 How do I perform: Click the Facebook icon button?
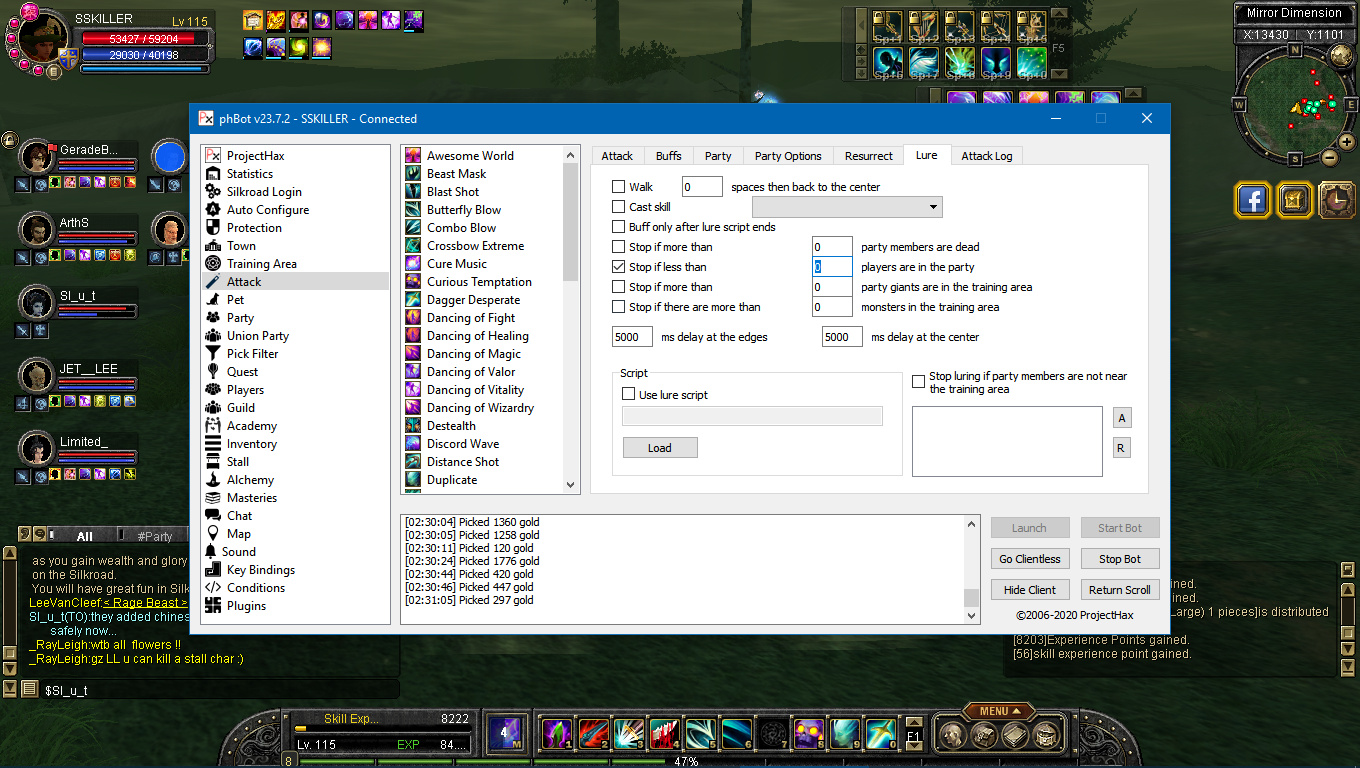pos(1252,200)
